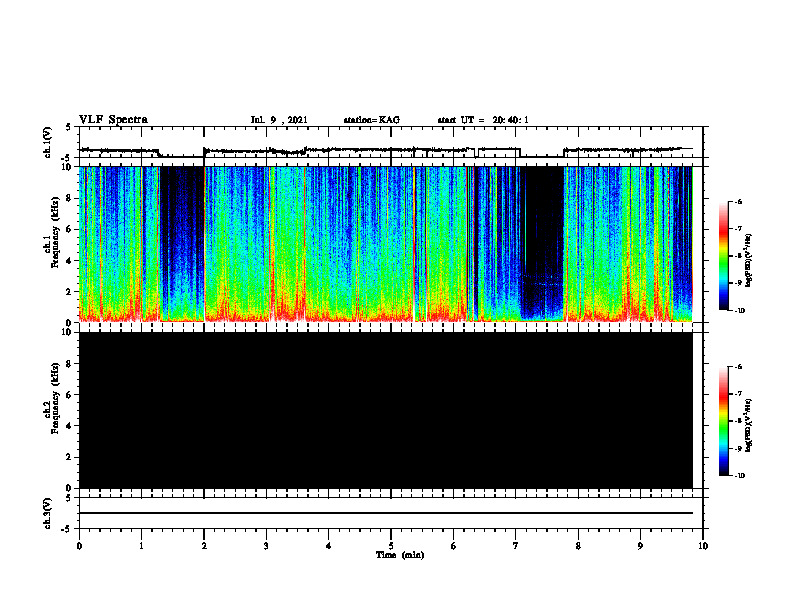Click time axis tick label "7"
This screenshot has height=612, width=792.
[516, 546]
